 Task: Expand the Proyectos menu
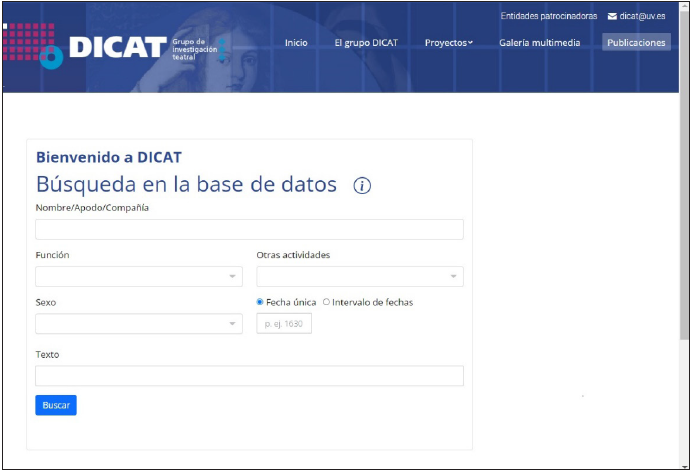click(x=448, y=43)
